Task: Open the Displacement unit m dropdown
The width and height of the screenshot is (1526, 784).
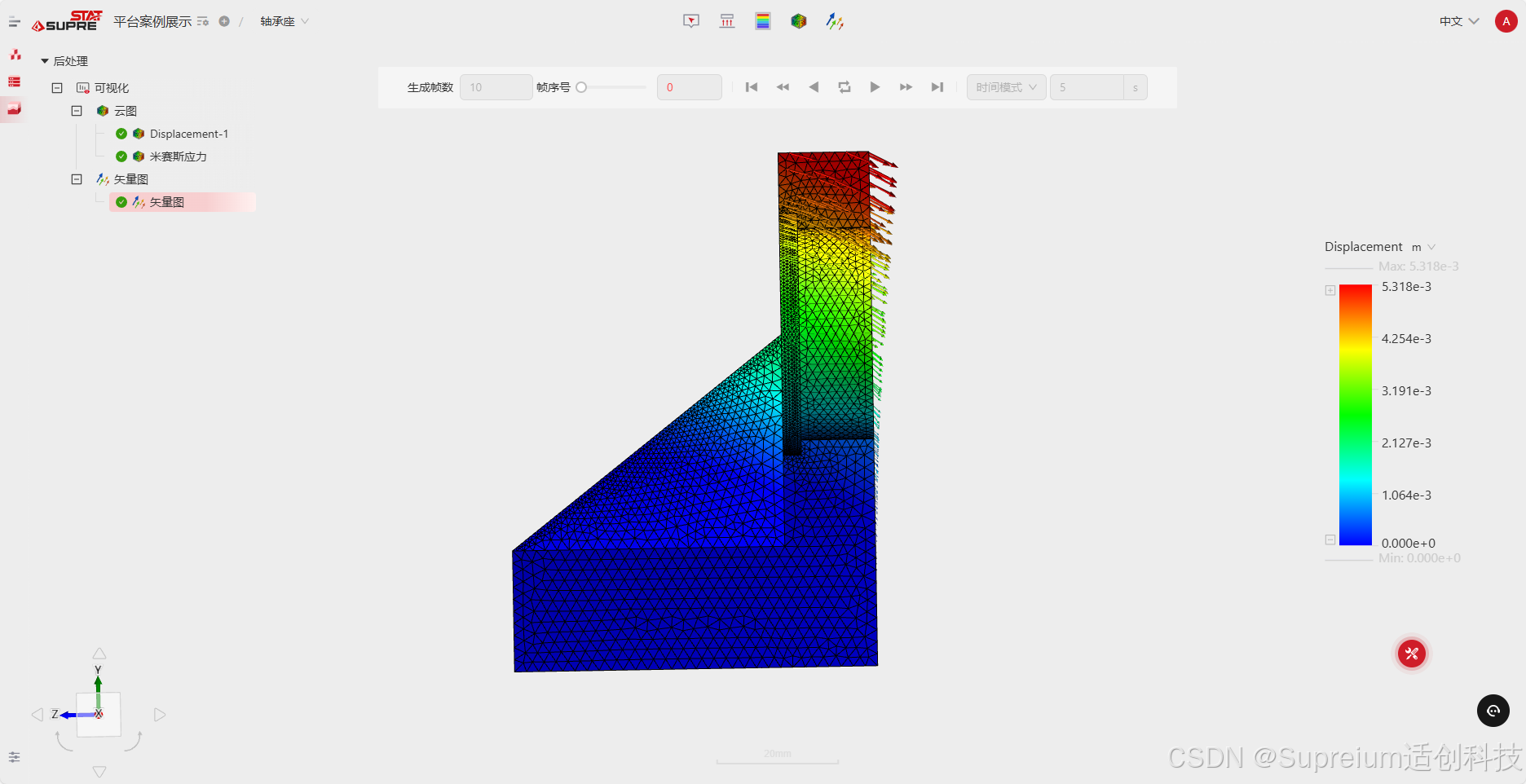Action: (1423, 247)
